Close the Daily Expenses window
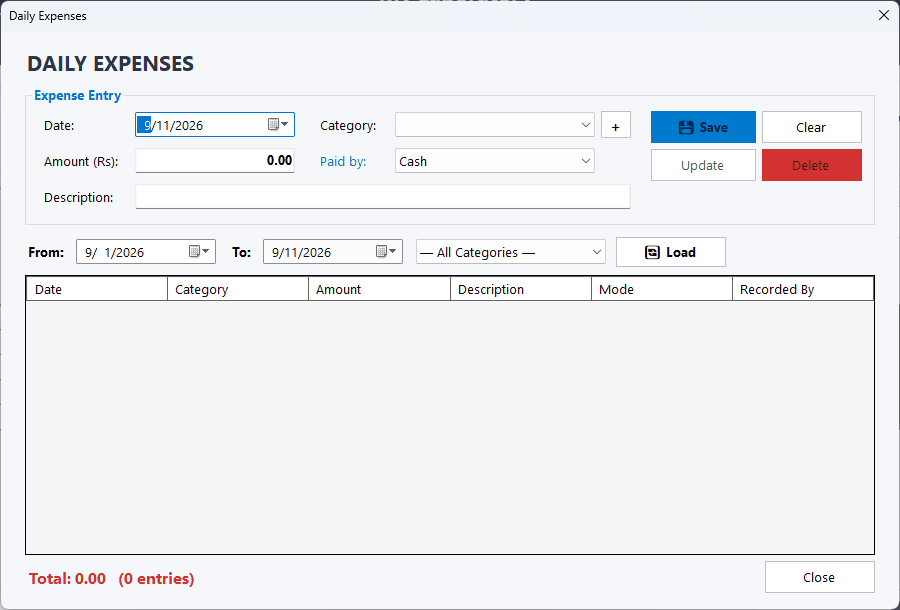This screenshot has height=610, width=900. [884, 15]
